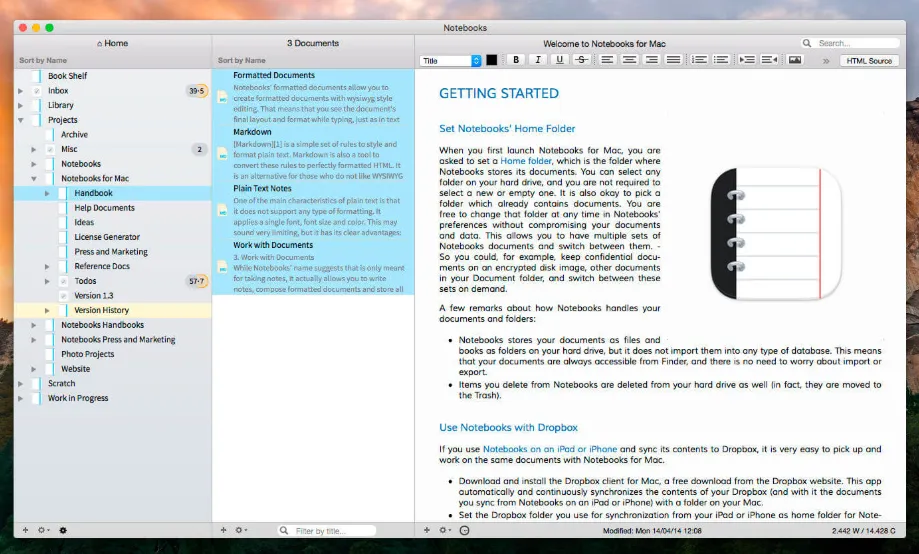Insert a bulleted list
Image resolution: width=919 pixels, height=554 pixels.
(x=721, y=60)
